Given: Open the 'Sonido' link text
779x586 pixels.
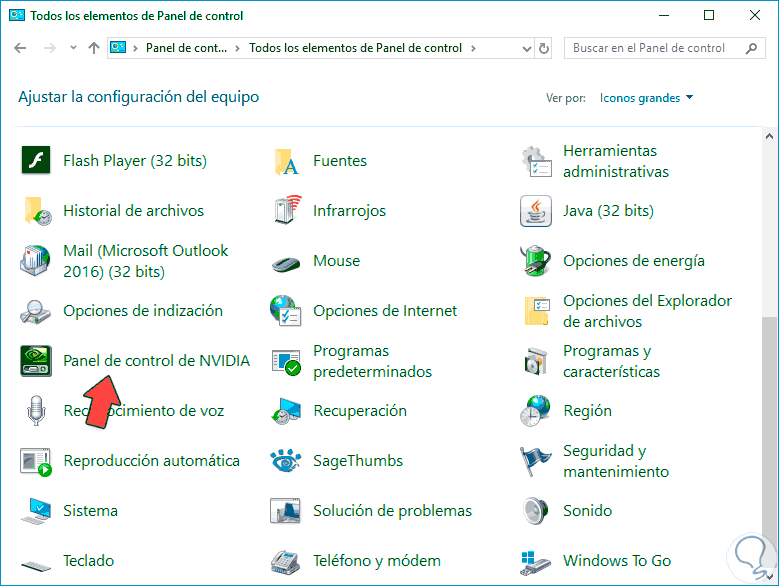Looking at the screenshot, I should click(587, 511).
